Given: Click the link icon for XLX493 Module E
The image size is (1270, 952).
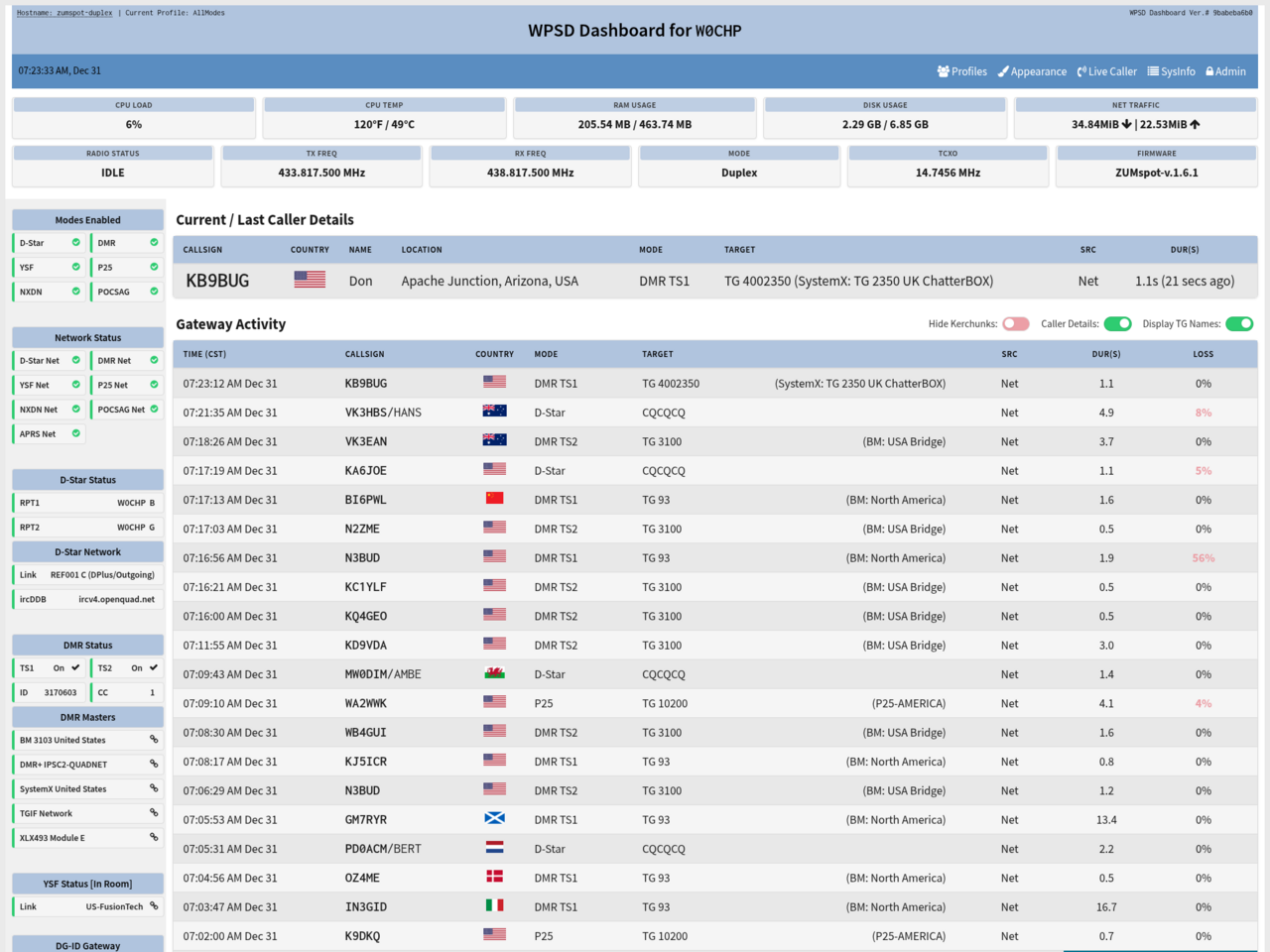Looking at the screenshot, I should (154, 837).
